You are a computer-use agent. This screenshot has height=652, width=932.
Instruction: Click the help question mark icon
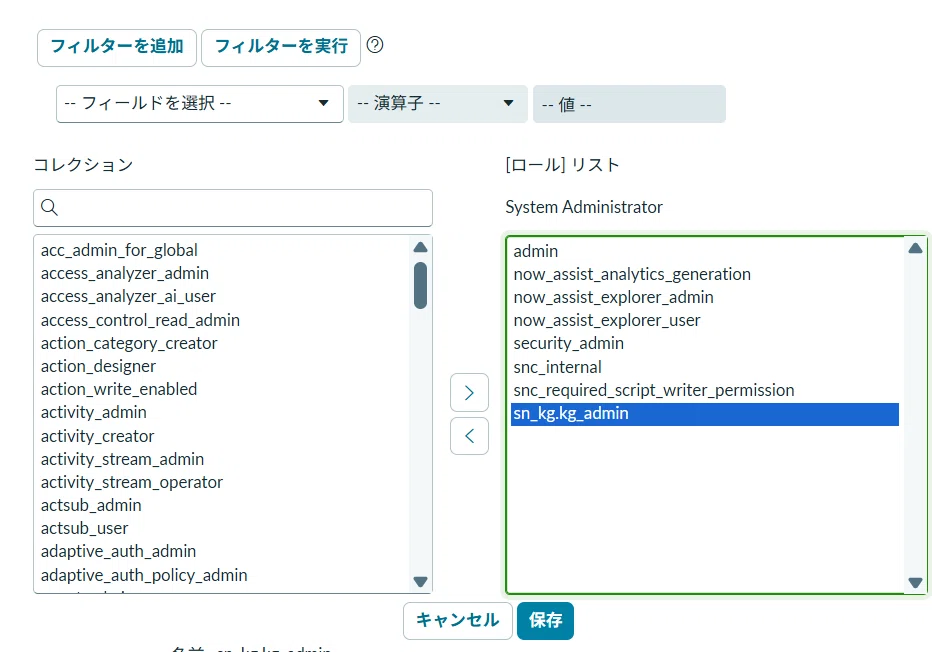(x=375, y=45)
